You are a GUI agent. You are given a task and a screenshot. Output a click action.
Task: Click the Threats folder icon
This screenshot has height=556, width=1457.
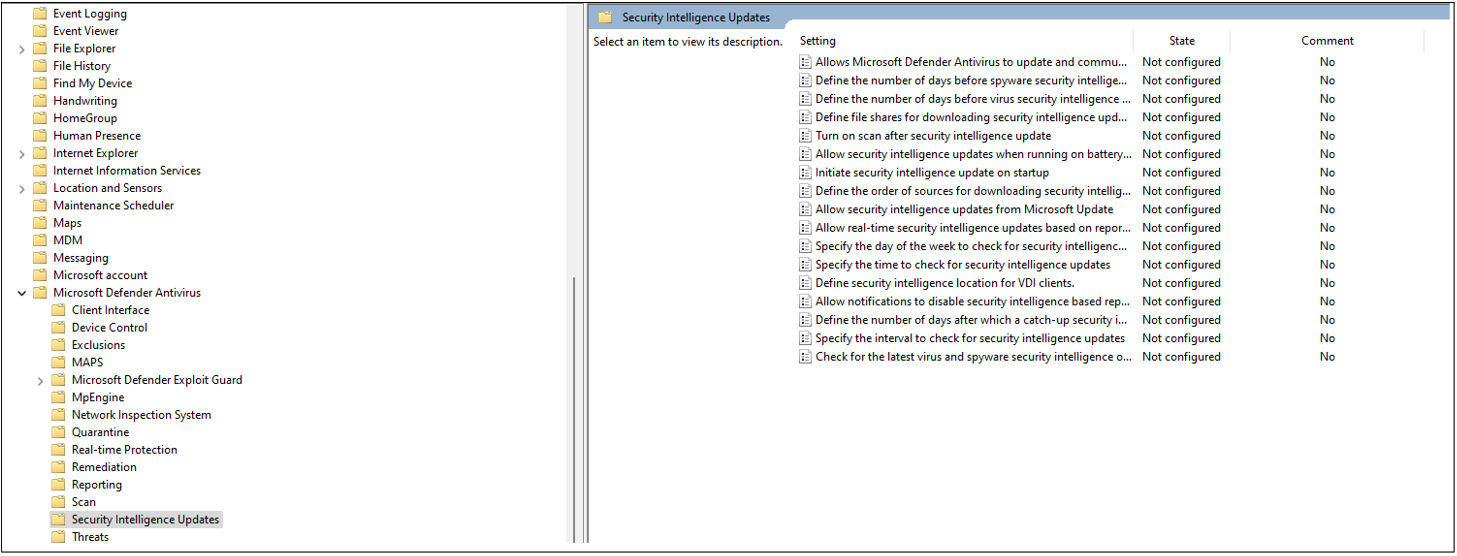[x=58, y=537]
